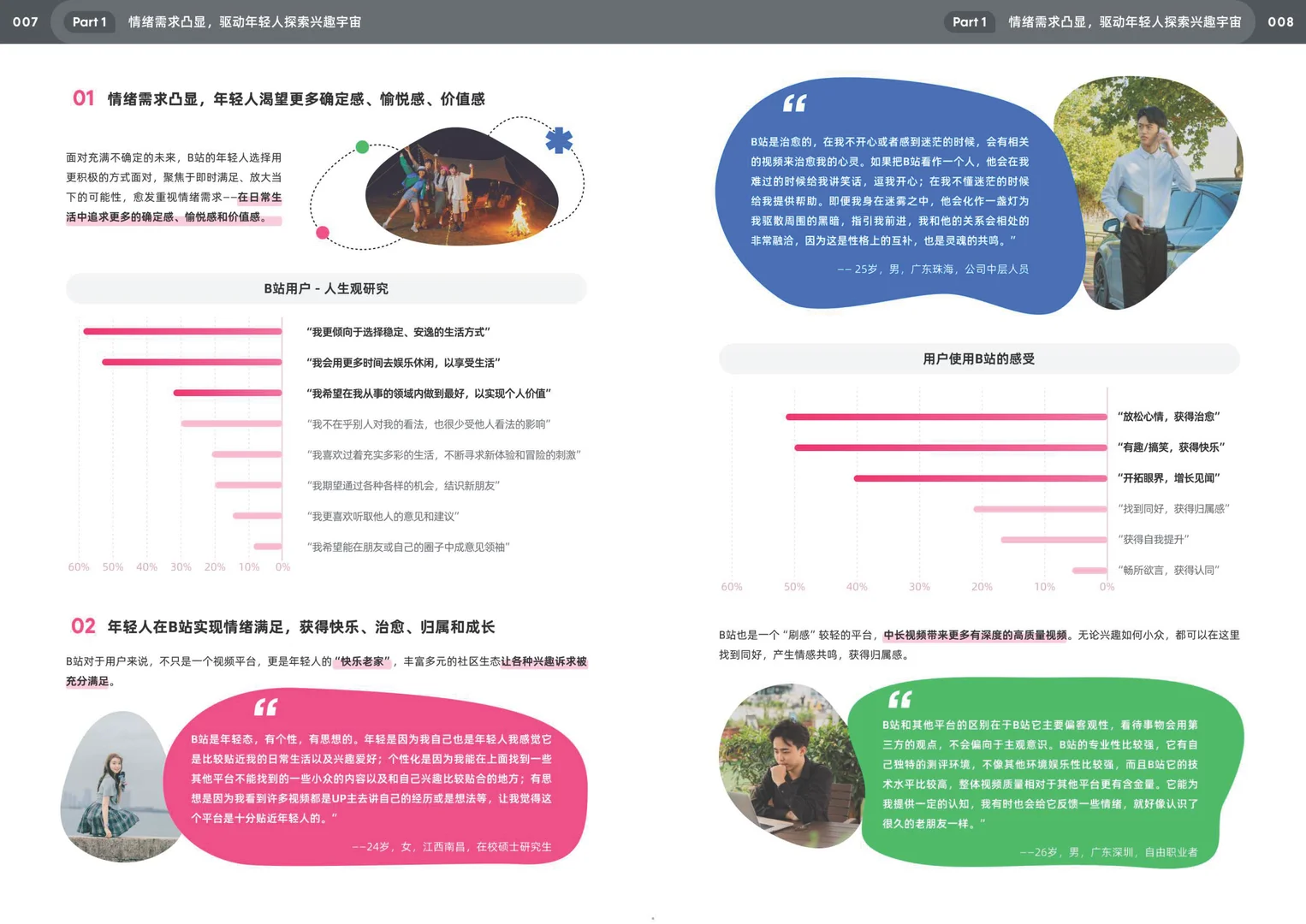Click the blue asterisk decoration near the camping photo
This screenshot has width=1306, height=924.
coord(561,142)
